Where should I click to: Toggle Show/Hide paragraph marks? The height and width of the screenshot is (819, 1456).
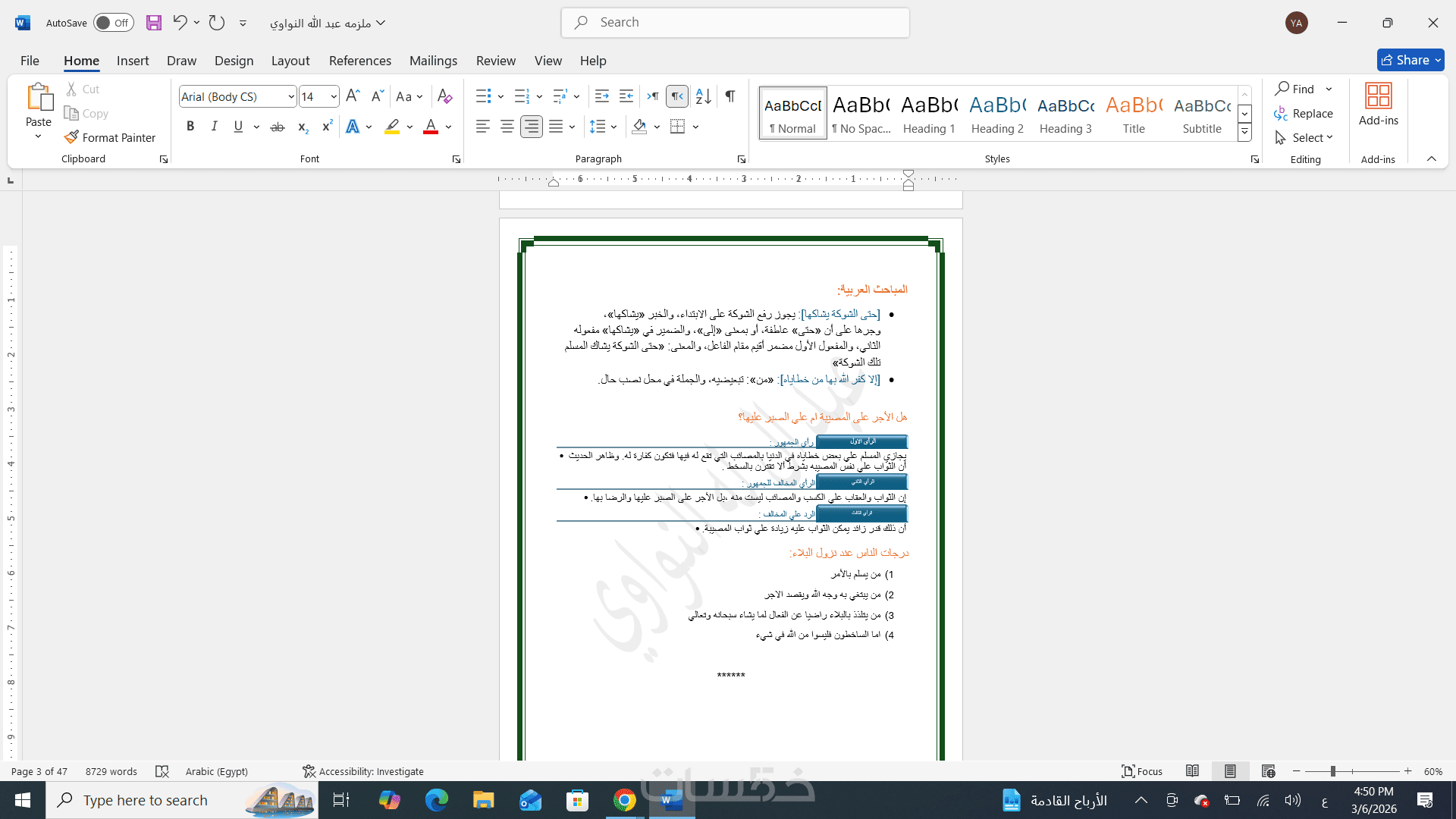click(x=730, y=96)
